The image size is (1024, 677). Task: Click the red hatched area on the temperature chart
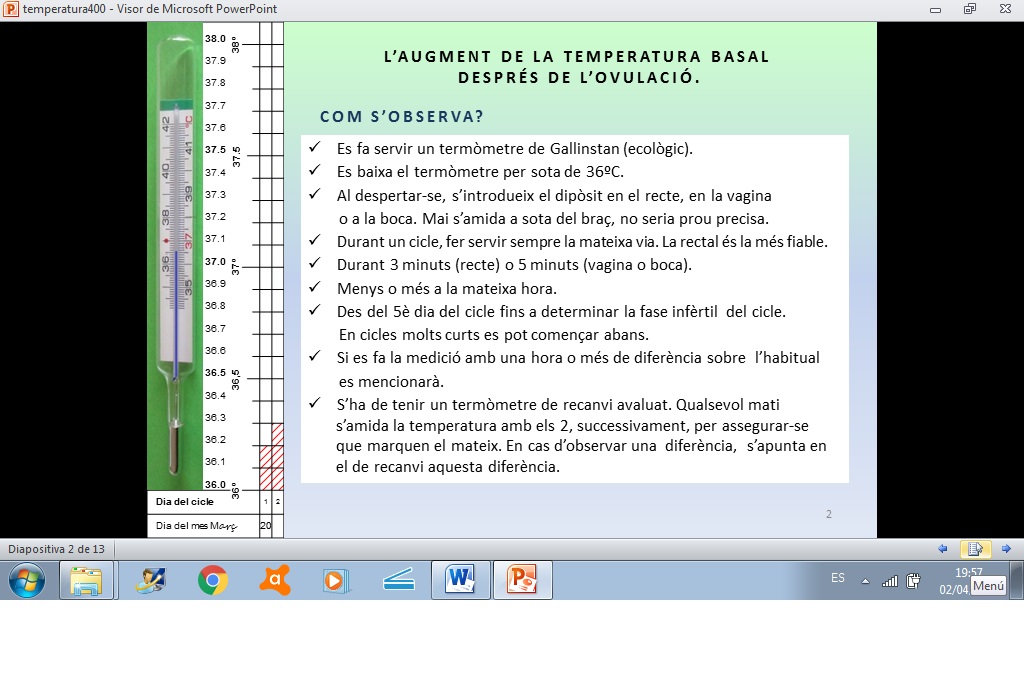coord(272,457)
